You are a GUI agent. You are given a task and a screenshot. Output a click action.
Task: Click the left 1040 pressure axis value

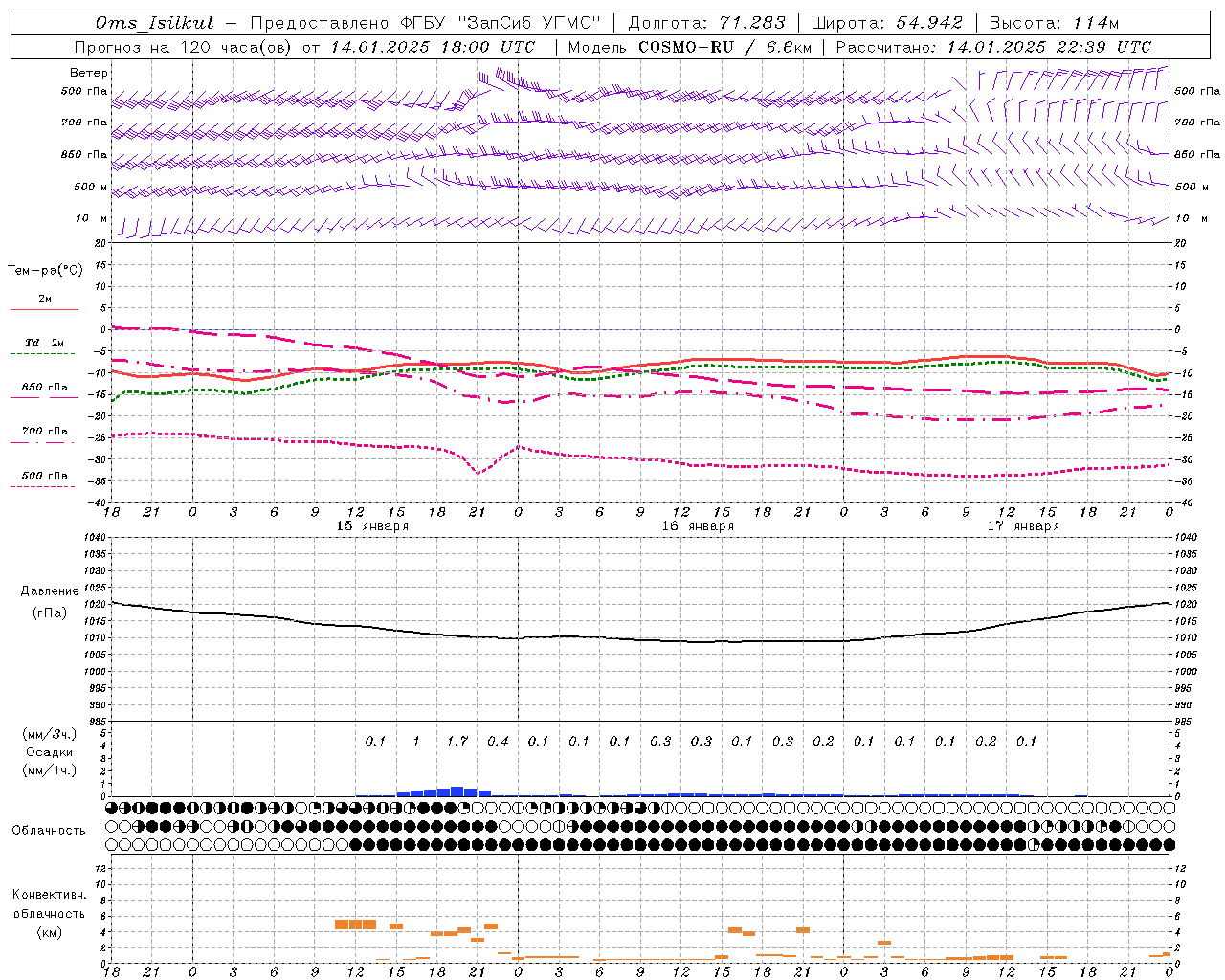coord(93,538)
